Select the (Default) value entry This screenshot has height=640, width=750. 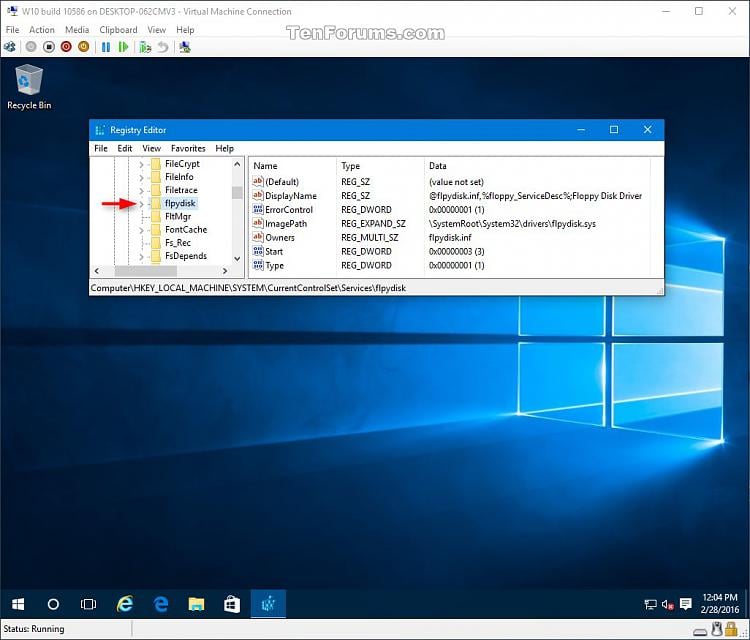point(282,182)
